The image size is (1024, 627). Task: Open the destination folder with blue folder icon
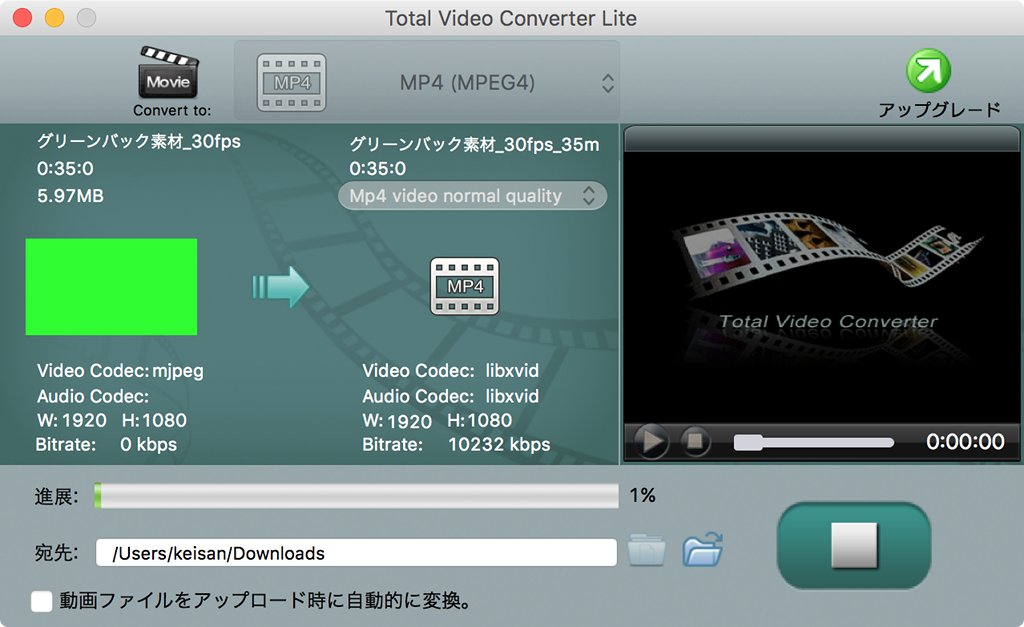(x=703, y=549)
